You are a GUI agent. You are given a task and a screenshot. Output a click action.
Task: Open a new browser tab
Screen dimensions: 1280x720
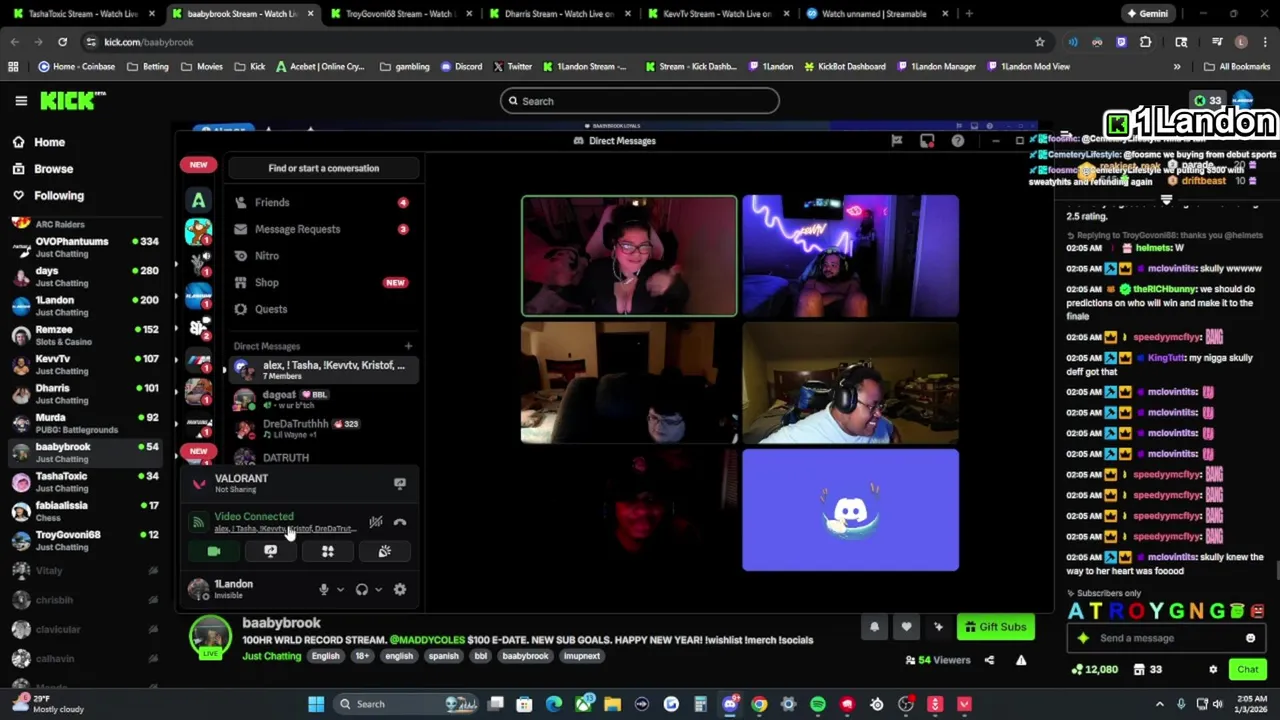click(x=969, y=14)
